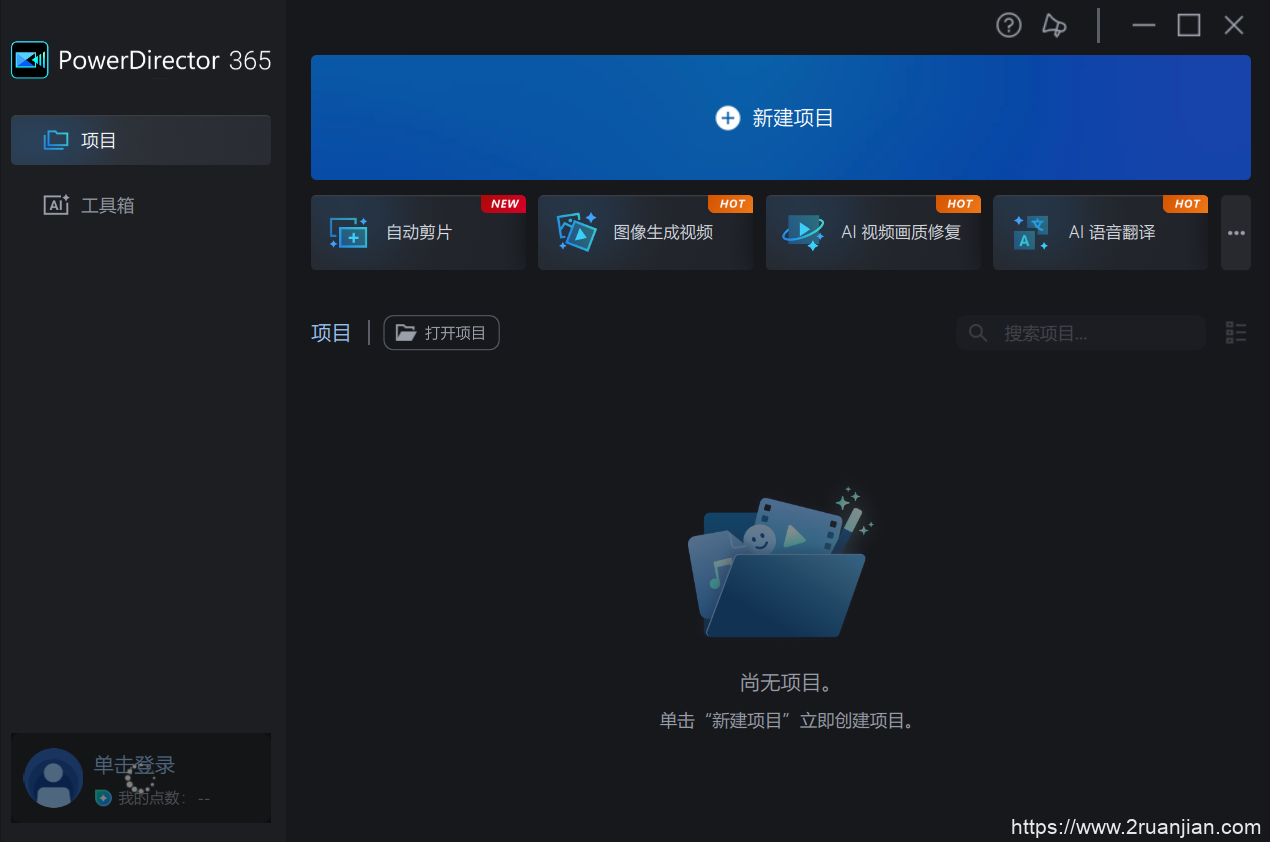Image resolution: width=1270 pixels, height=842 pixels.
Task: Launch the AI 语音翻译 tool
Action: pos(1100,233)
